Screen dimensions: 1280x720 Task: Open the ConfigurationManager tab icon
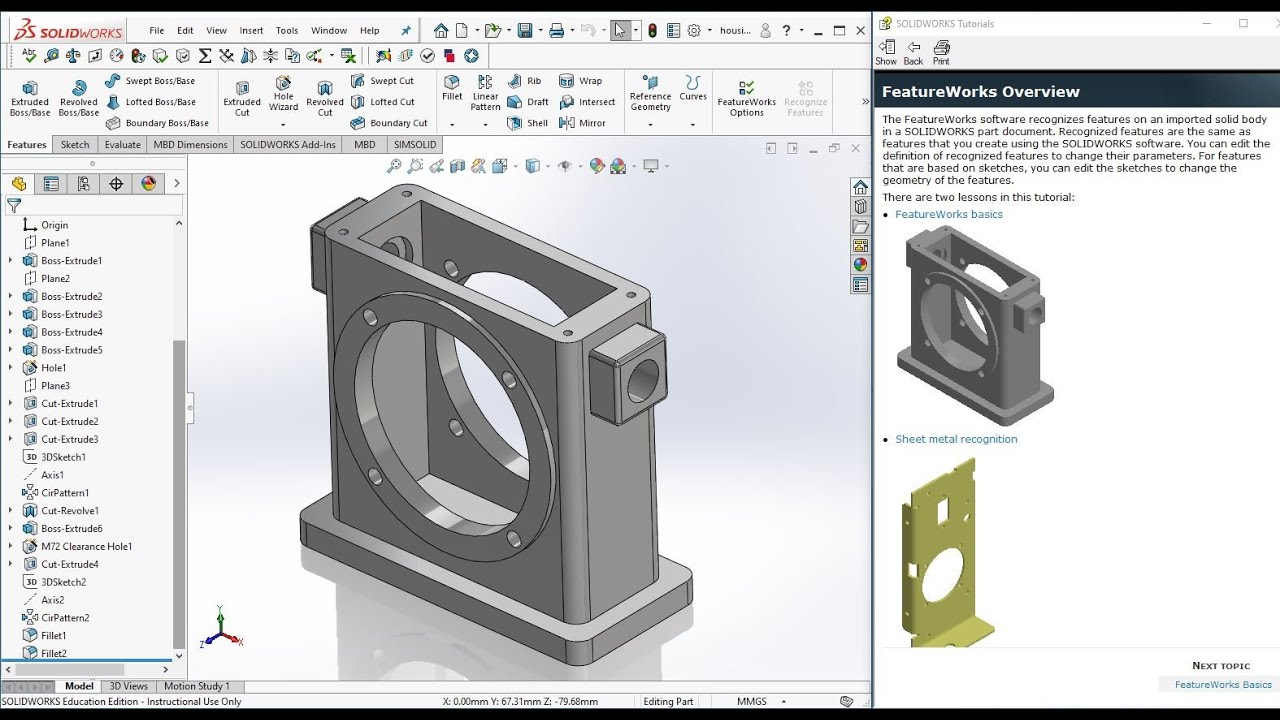(x=83, y=183)
